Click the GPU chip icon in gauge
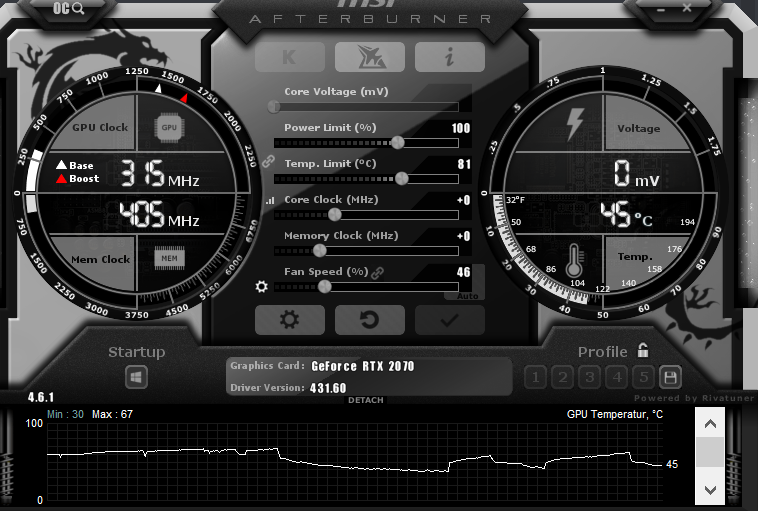 coord(169,128)
